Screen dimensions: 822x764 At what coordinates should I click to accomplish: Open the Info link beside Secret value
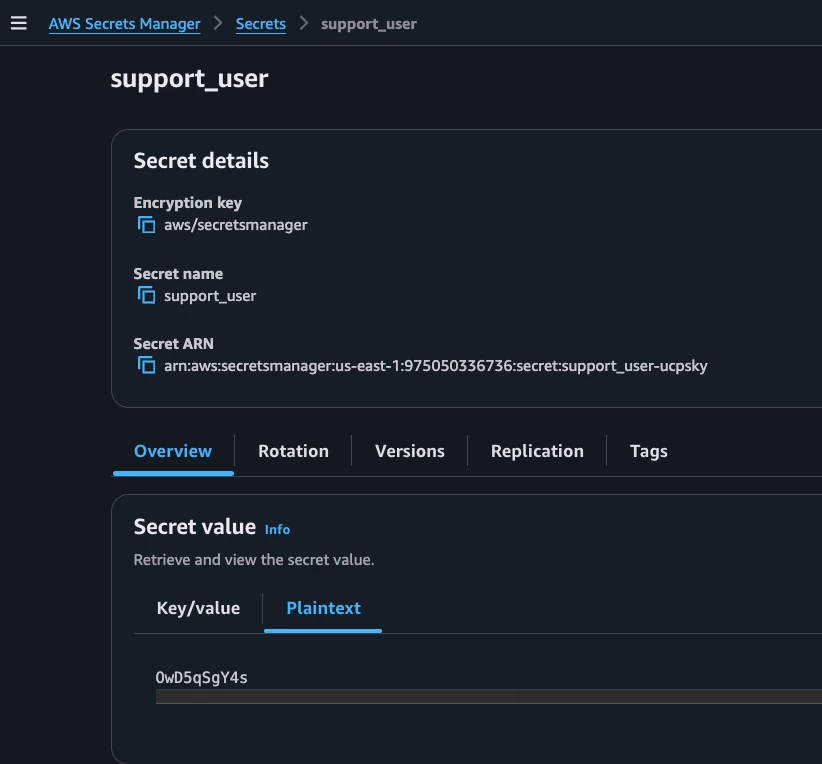(x=277, y=530)
